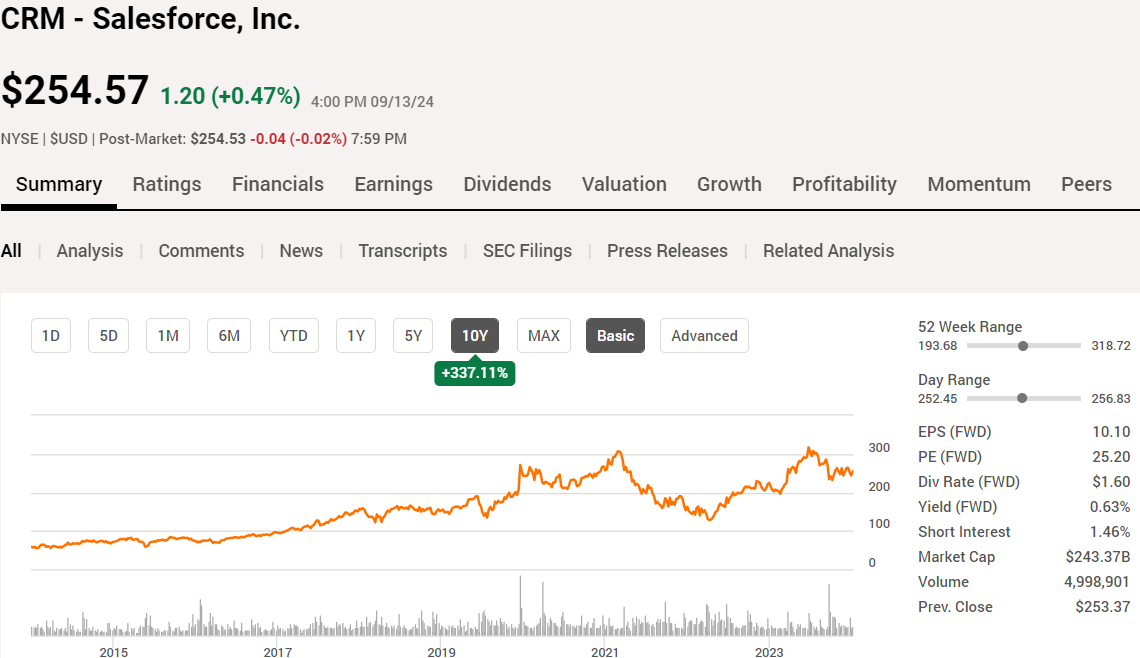Set chart range to 5D
Screen dimensions: 1140x658
(108, 336)
